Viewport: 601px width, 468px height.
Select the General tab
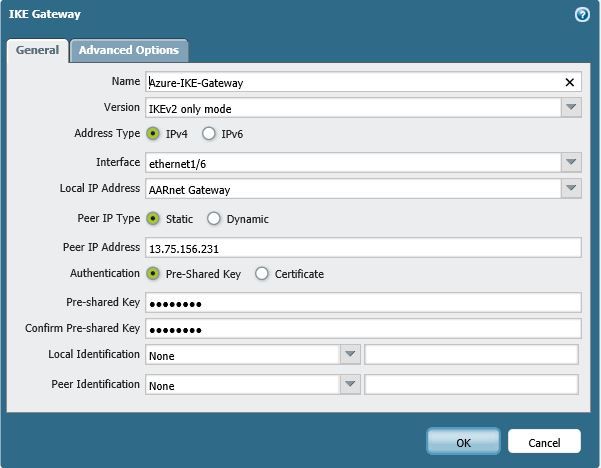pyautogui.click(x=37, y=50)
